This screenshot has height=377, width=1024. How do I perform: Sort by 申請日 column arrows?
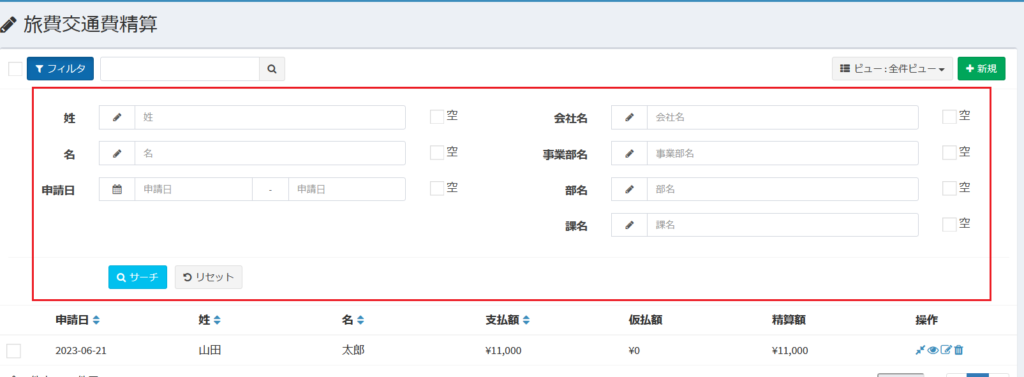point(96,320)
